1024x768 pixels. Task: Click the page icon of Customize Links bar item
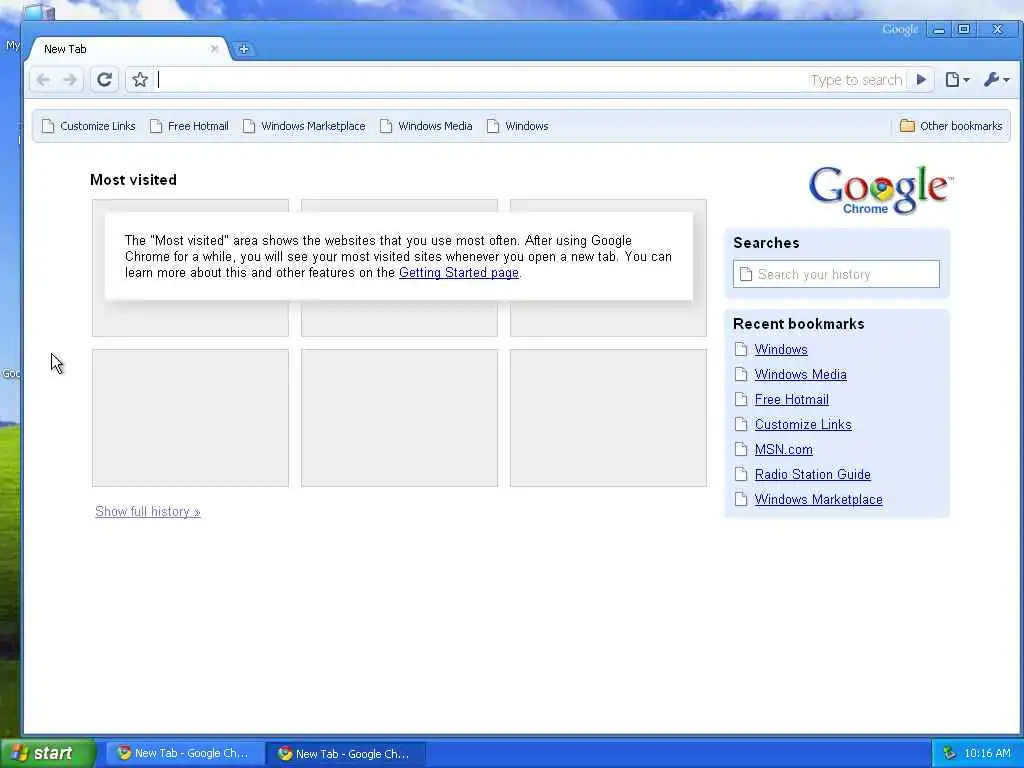pyautogui.click(x=48, y=126)
